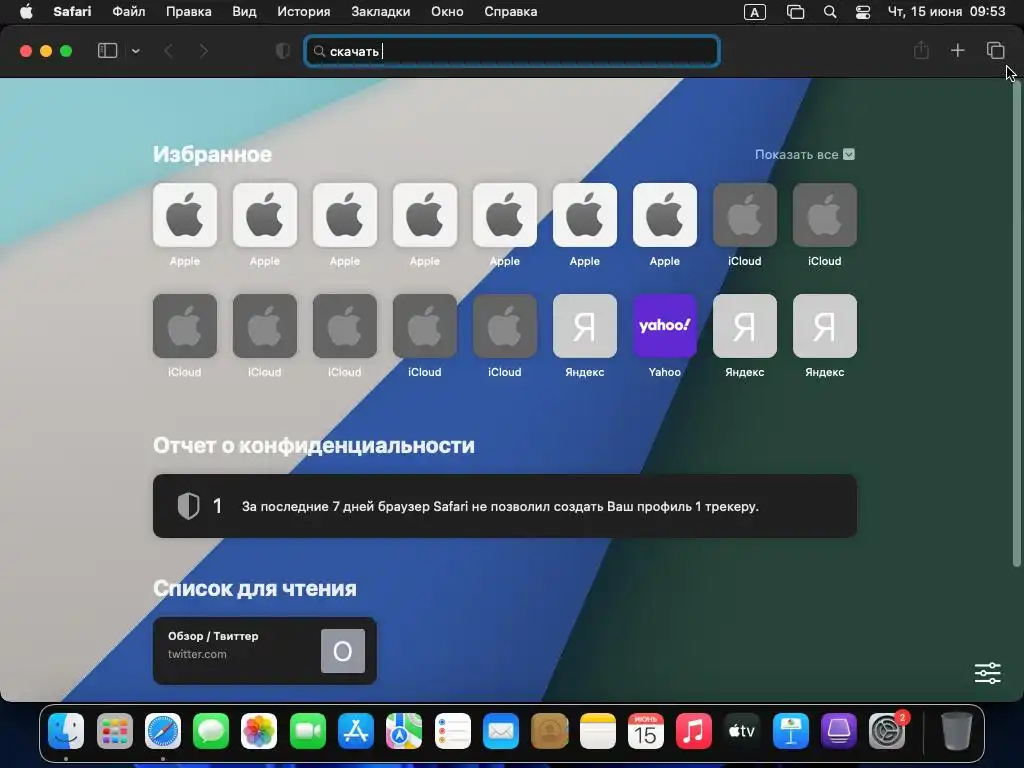1024x768 pixels.
Task: Open the Файл menu
Action: pos(129,12)
